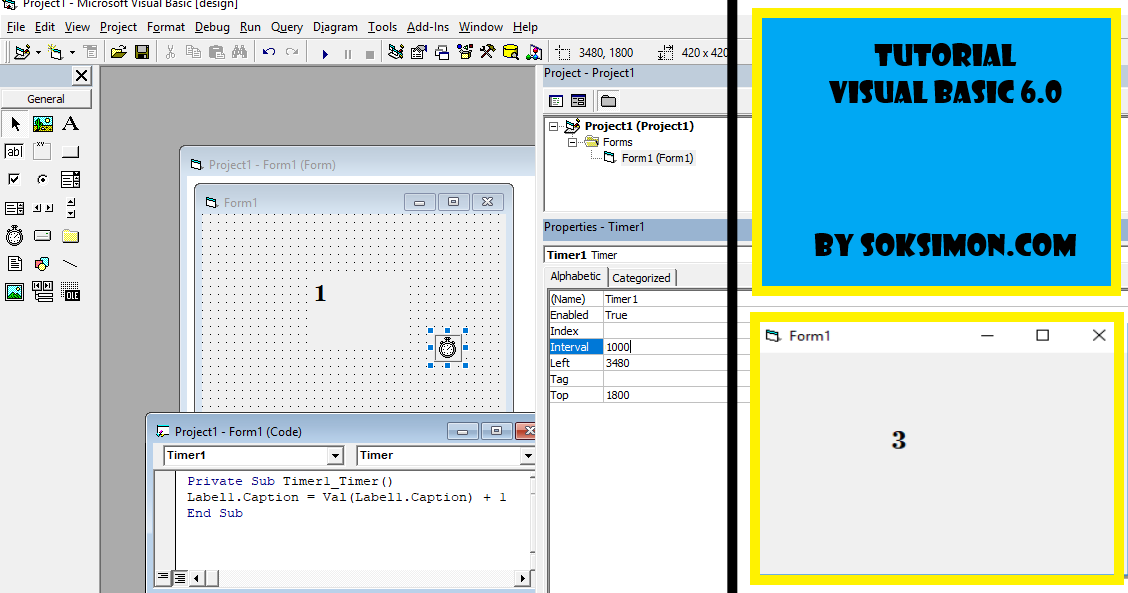Save the project with the Save toolbar icon
This screenshot has width=1128, height=593.
(x=143, y=51)
